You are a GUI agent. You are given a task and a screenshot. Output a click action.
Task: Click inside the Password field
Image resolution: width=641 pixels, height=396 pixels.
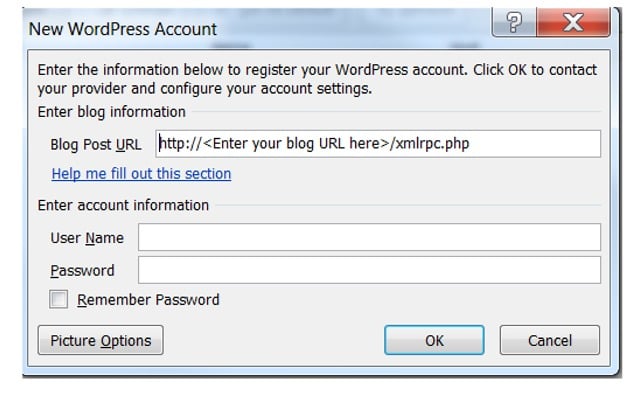[369, 270]
